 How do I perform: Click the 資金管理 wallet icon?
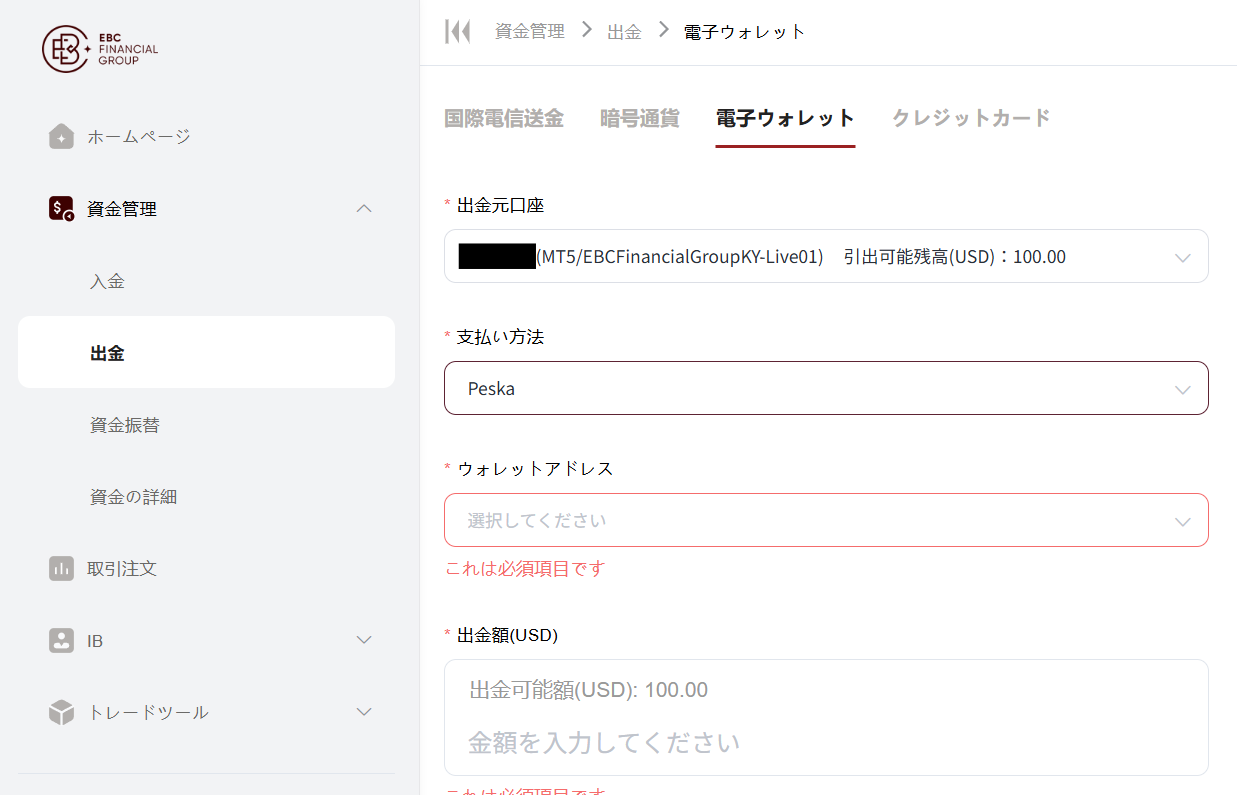click(61, 209)
